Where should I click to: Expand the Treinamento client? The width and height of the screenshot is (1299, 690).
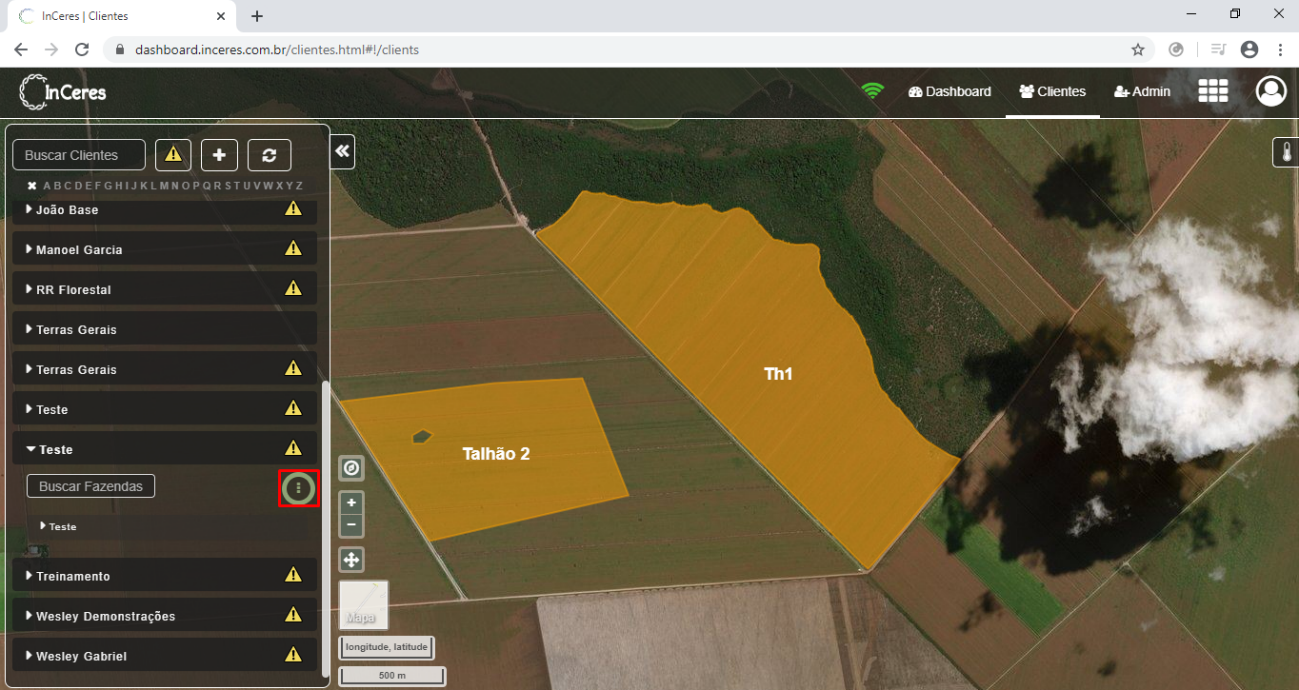(29, 576)
